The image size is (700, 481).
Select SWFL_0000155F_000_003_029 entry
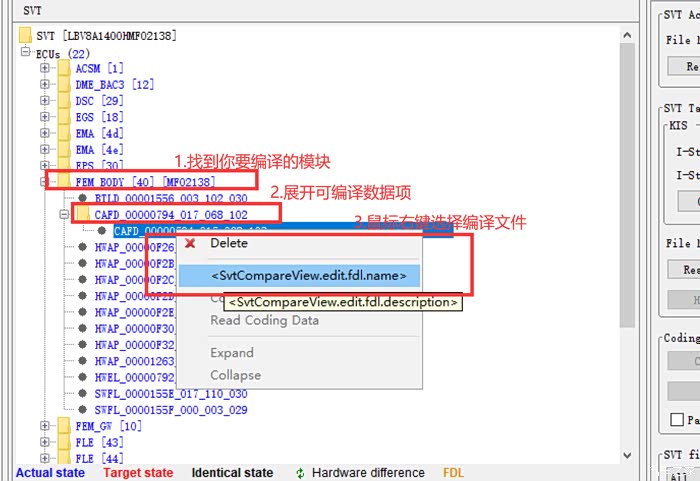pyautogui.click(x=171, y=410)
